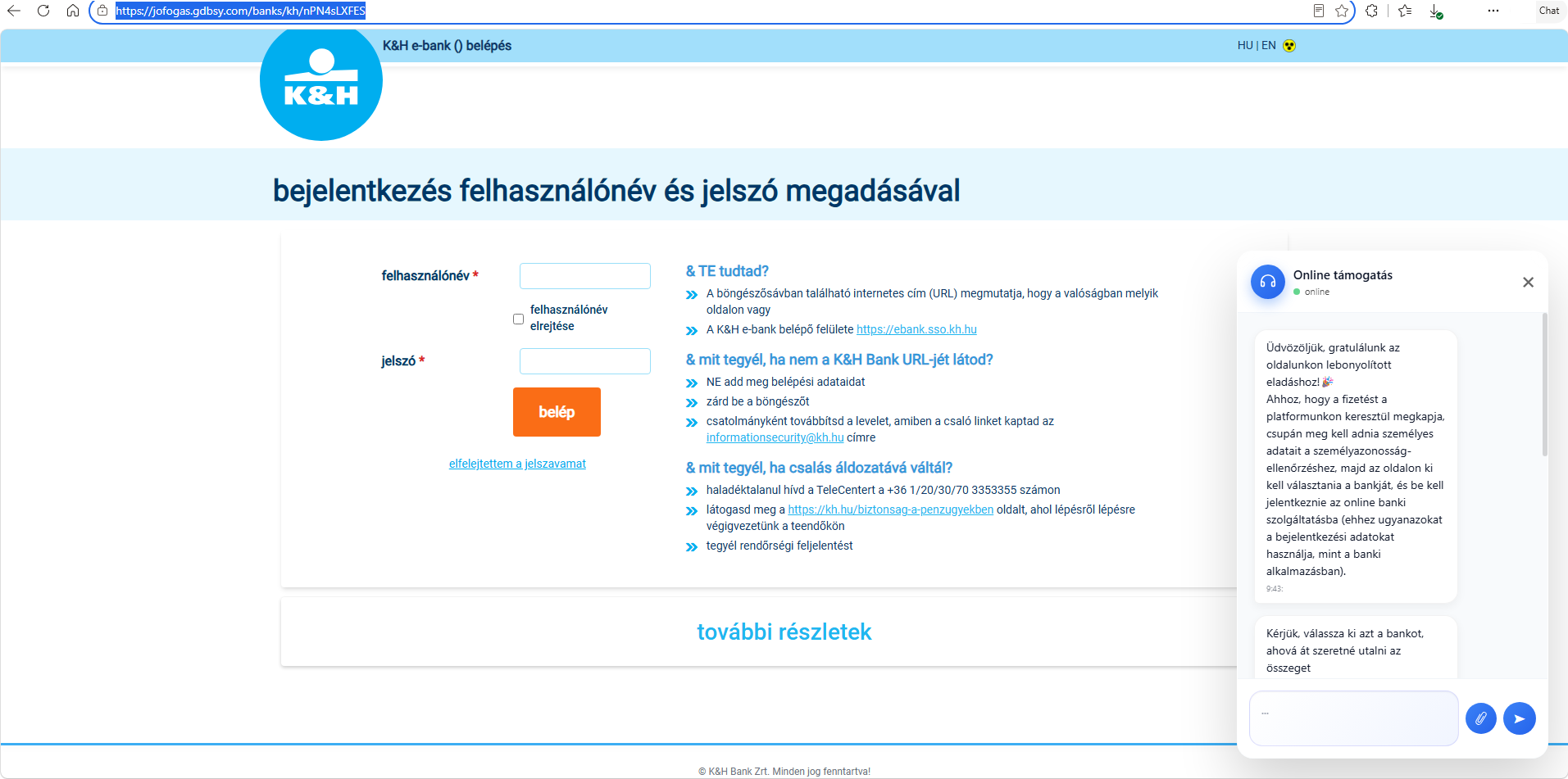Click the chat window scrollbar

click(1544, 385)
